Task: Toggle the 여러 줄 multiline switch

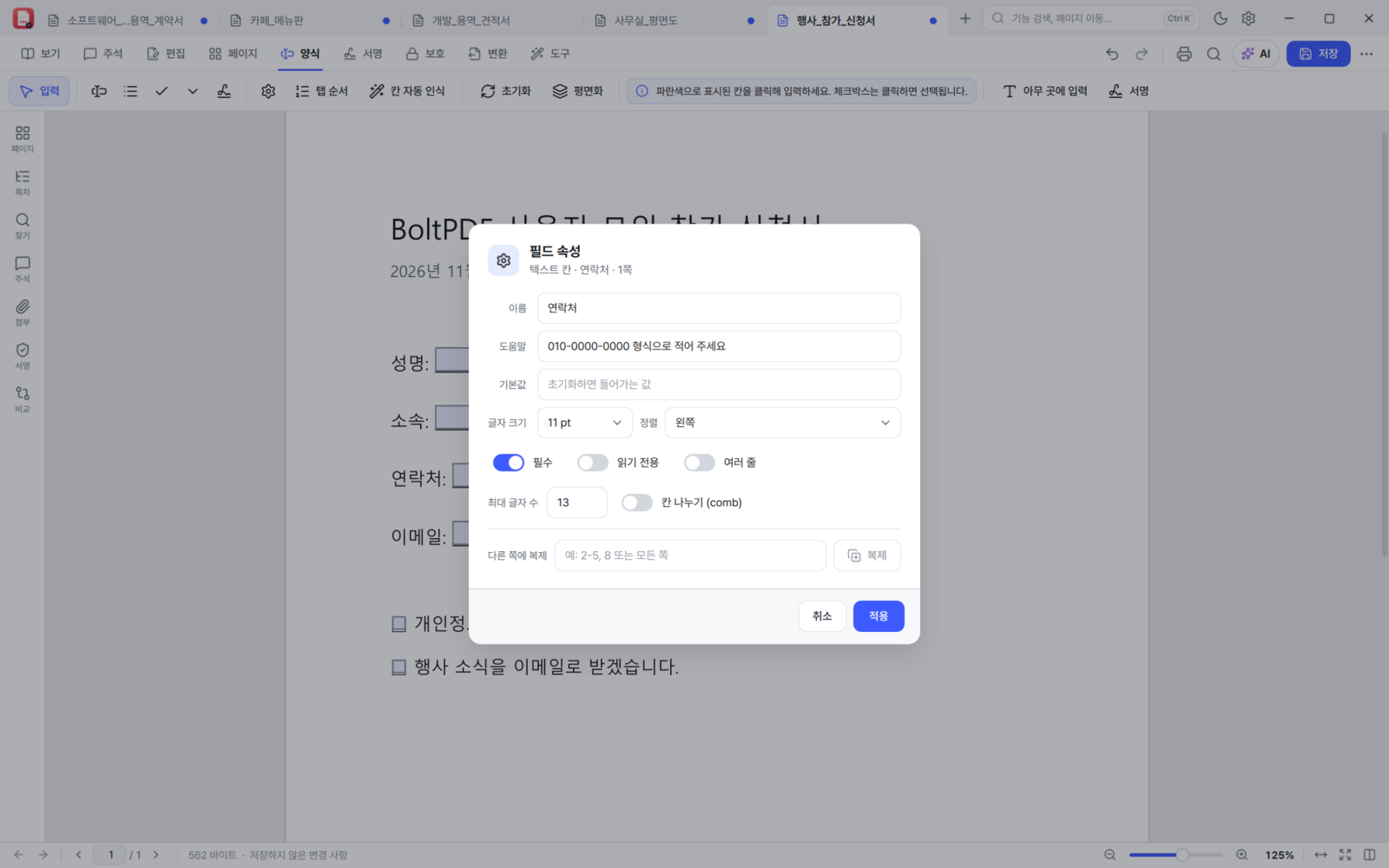Action: [700, 463]
